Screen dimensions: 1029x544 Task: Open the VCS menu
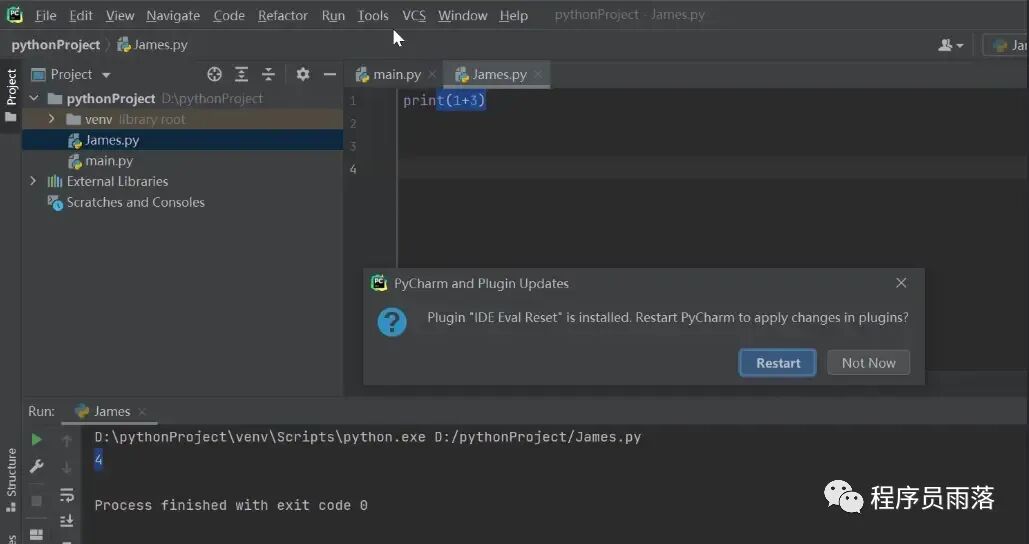414,15
